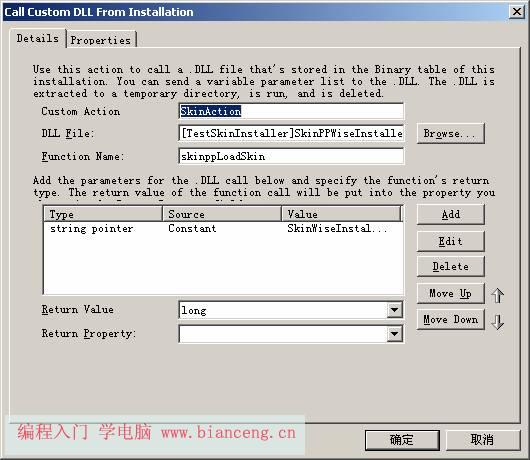
Task: Select the Details tab
Action: [x=38, y=39]
